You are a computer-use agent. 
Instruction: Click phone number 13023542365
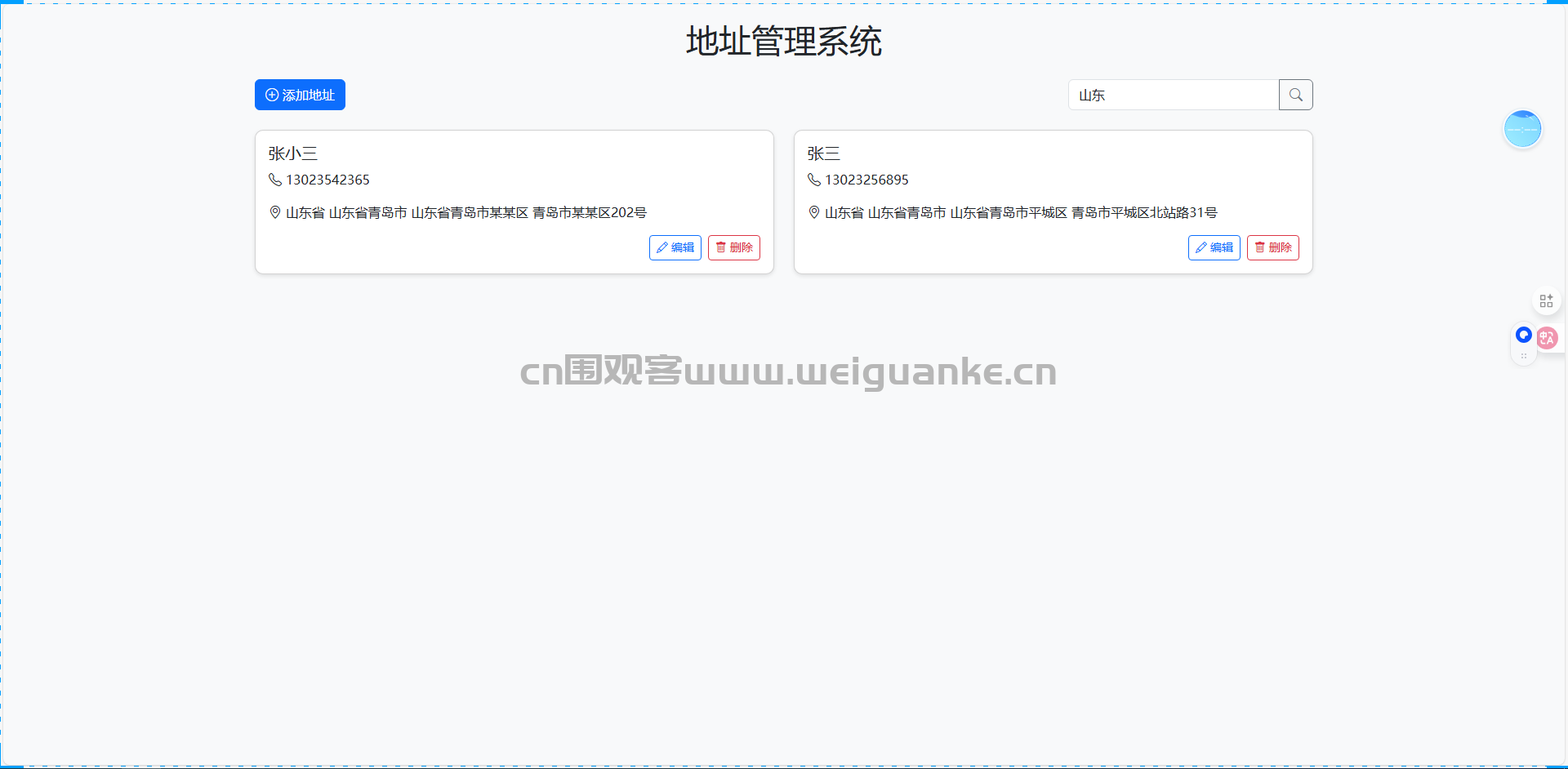(327, 180)
